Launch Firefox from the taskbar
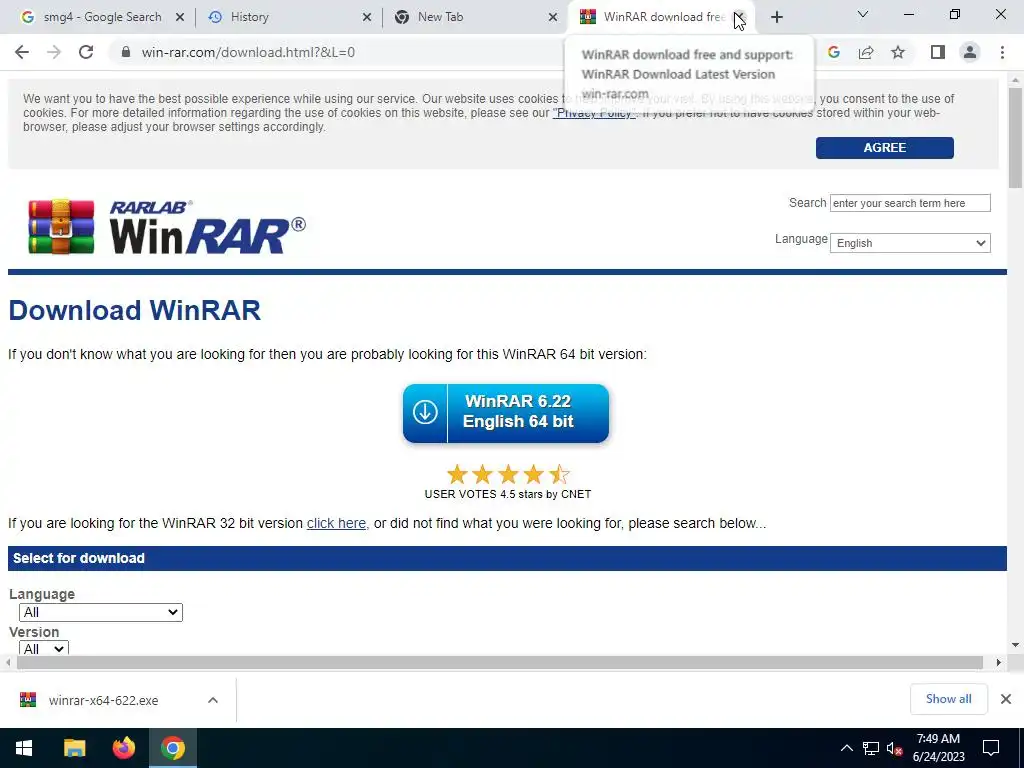Viewport: 1024px width, 768px height. pyautogui.click(x=123, y=748)
